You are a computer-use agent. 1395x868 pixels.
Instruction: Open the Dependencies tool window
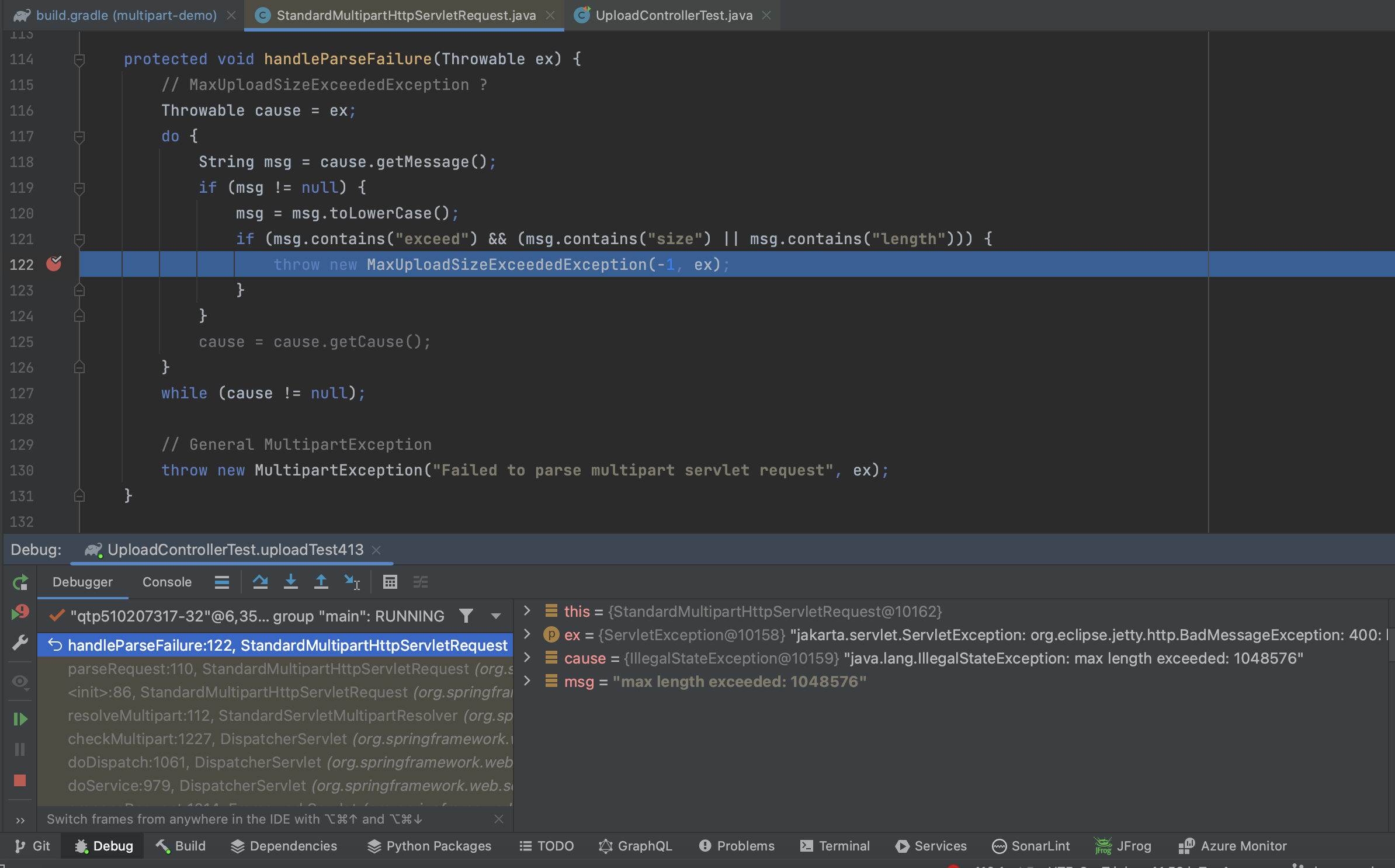point(283,846)
